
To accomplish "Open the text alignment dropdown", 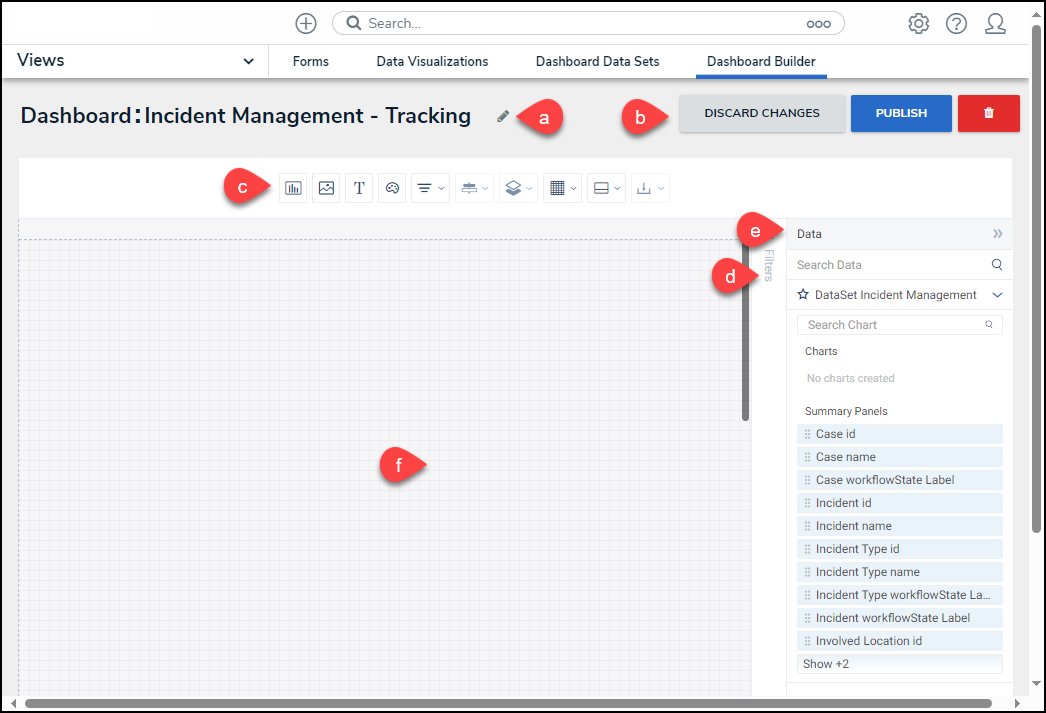I will coord(430,188).
